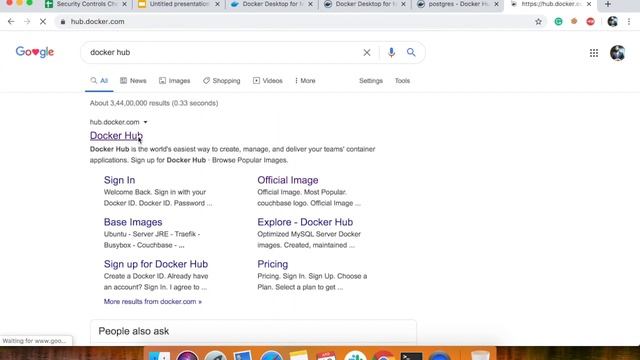The height and width of the screenshot is (360, 640).
Task: Open the Chrome profile avatar in toolbar
Action: pyautogui.click(x=612, y=22)
